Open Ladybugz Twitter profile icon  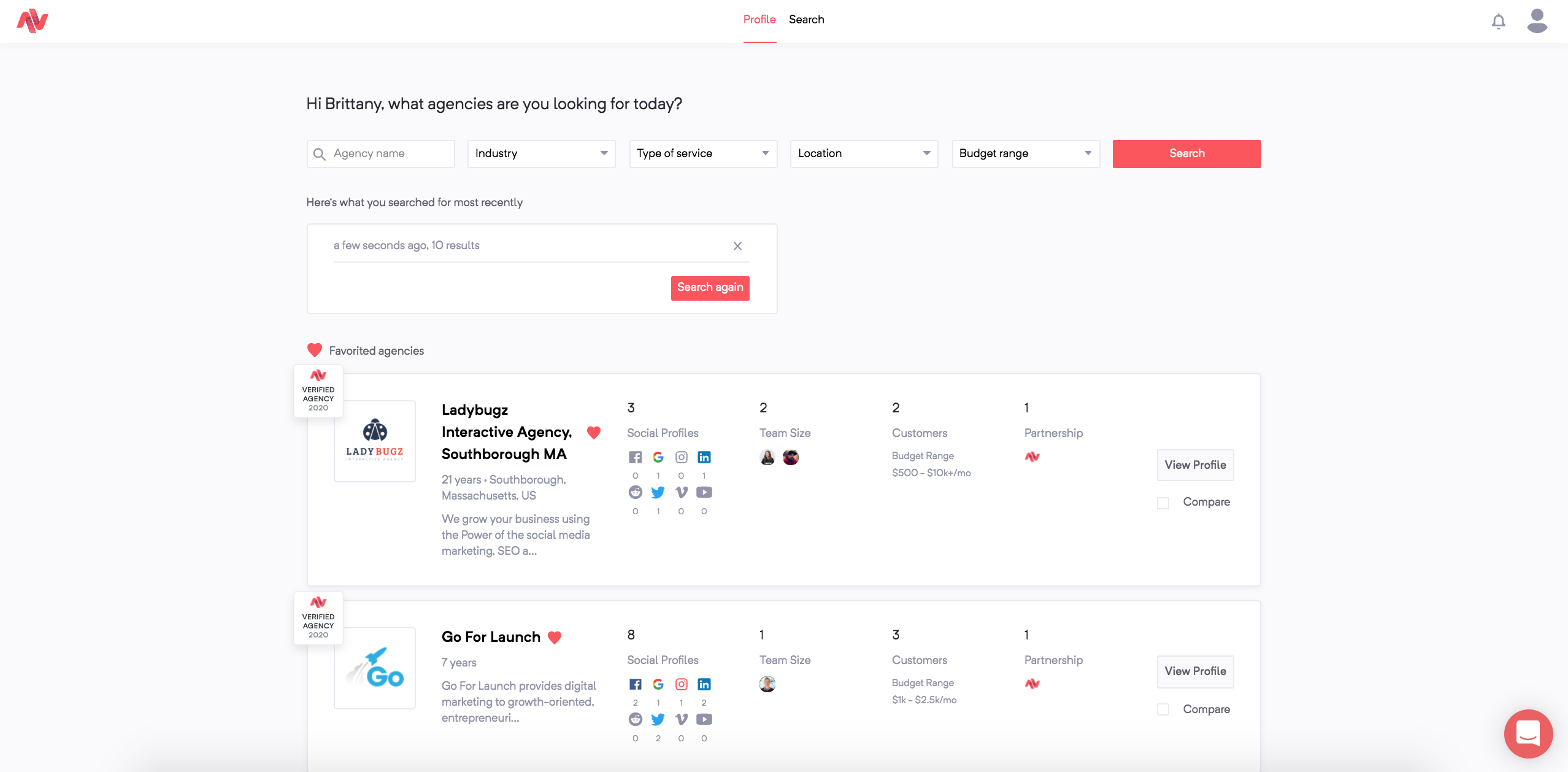(x=658, y=492)
